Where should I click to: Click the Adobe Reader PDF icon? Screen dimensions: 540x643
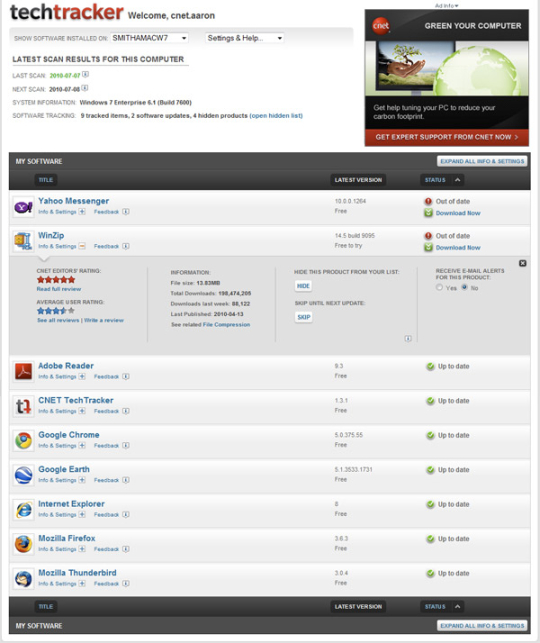[x=23, y=372]
